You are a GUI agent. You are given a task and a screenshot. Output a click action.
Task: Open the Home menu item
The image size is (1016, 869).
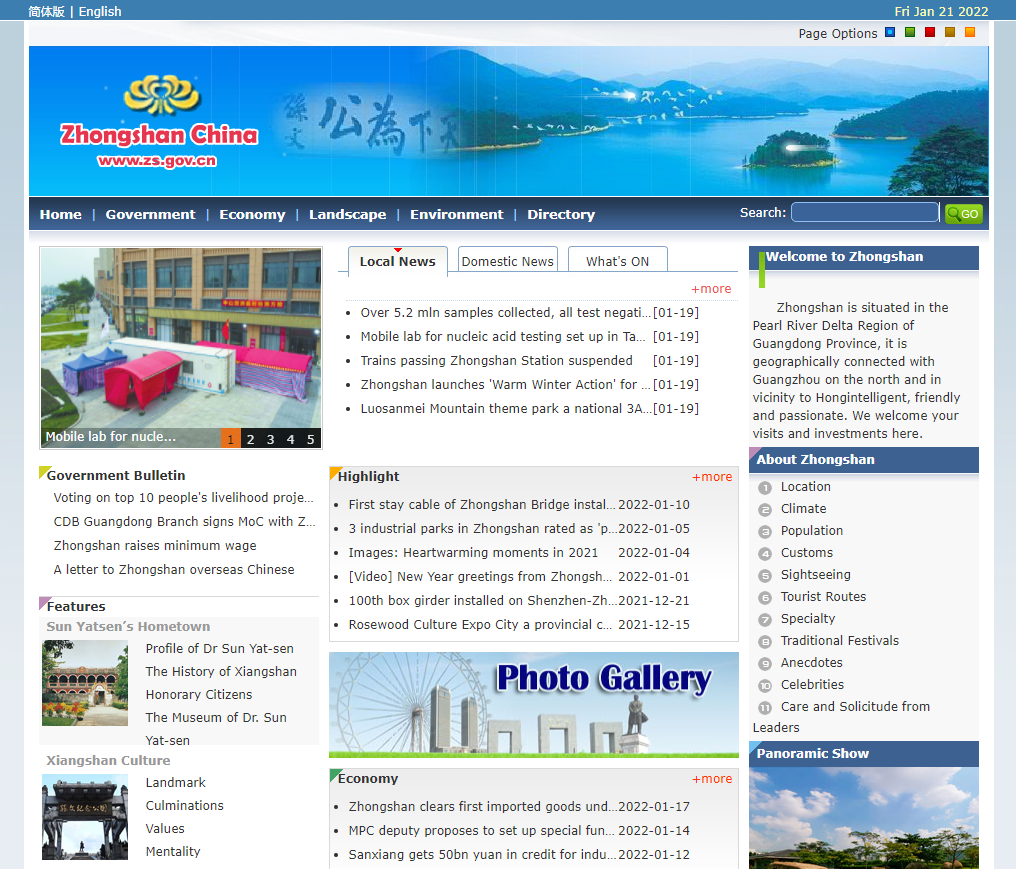click(x=61, y=214)
